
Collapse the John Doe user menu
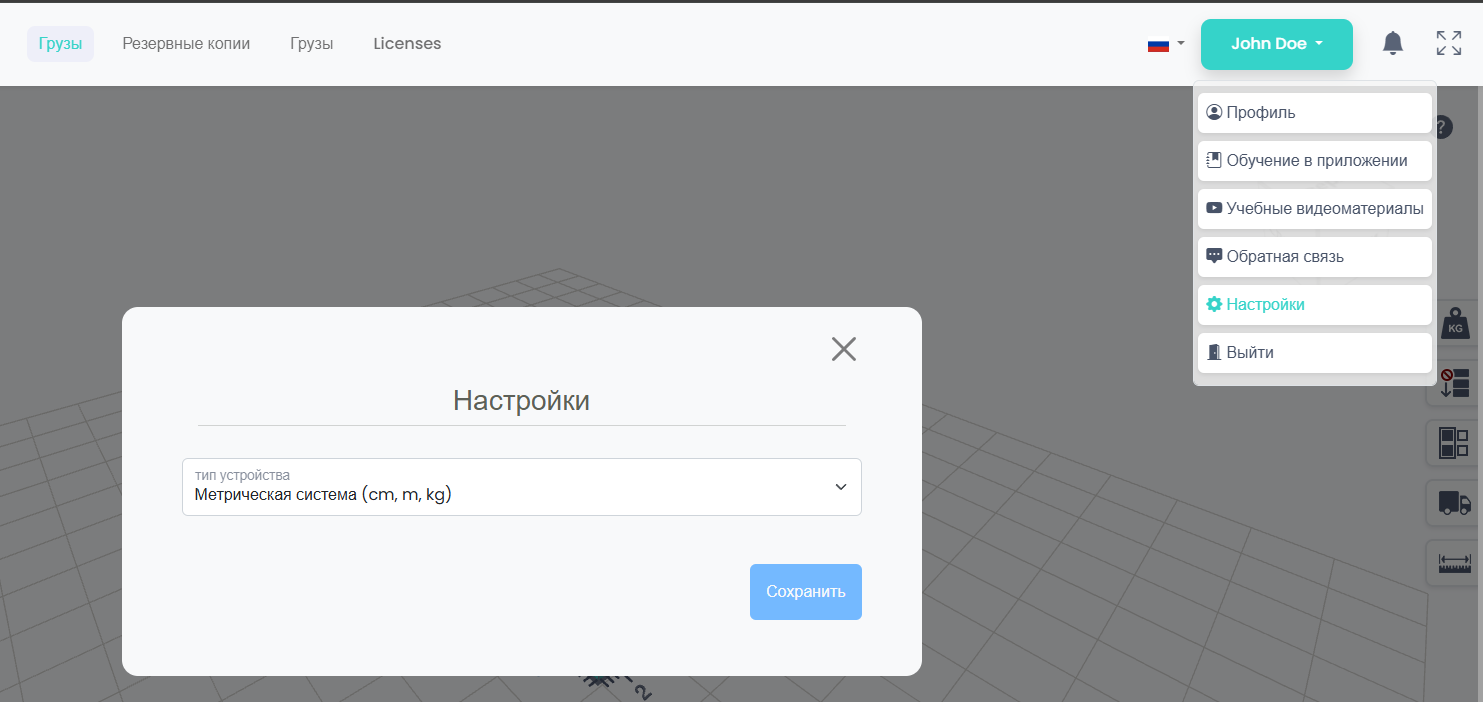1276,44
